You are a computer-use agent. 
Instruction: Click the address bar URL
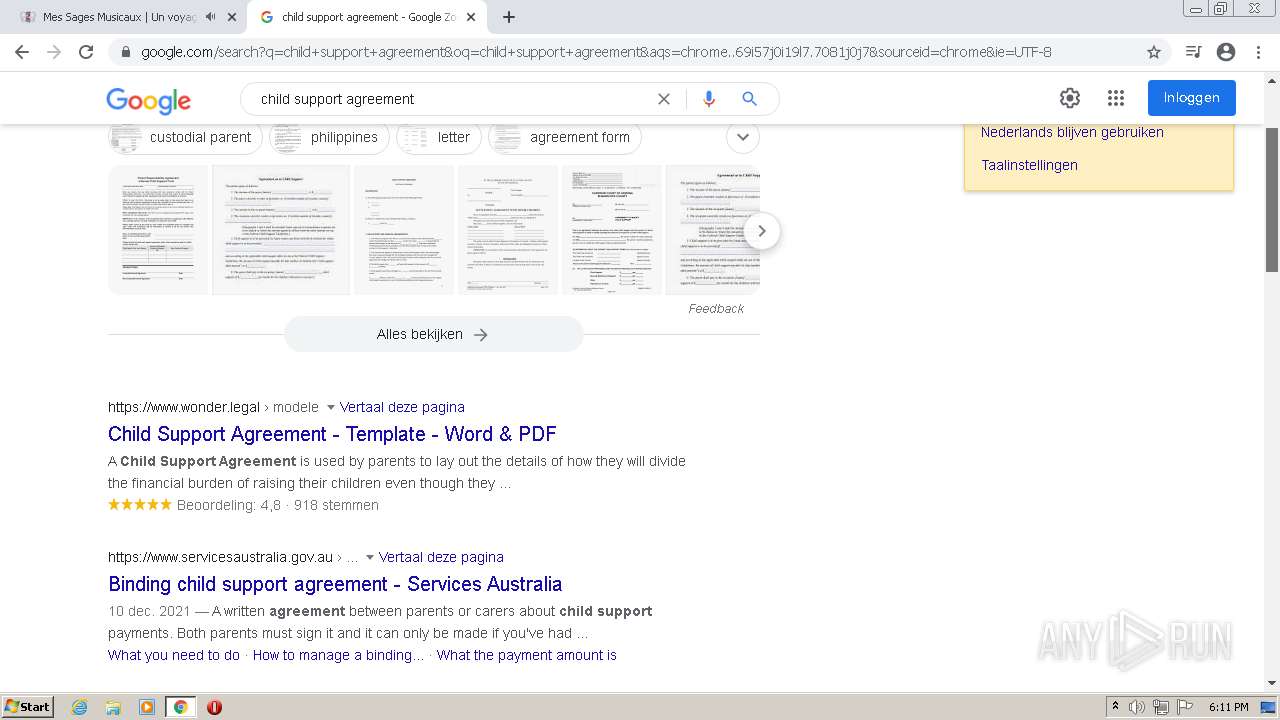pos(596,52)
